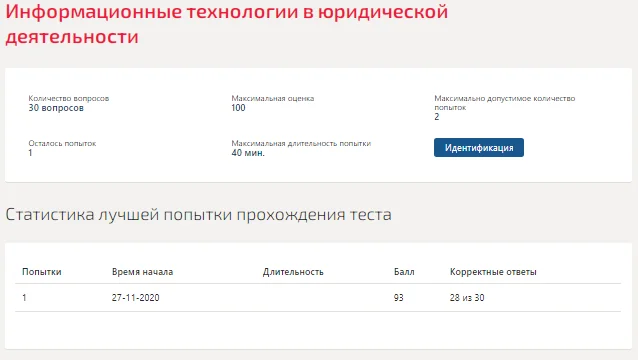The image size is (638, 360).
Task: Click the Максимальная оценка value 100
Action: pos(238,108)
